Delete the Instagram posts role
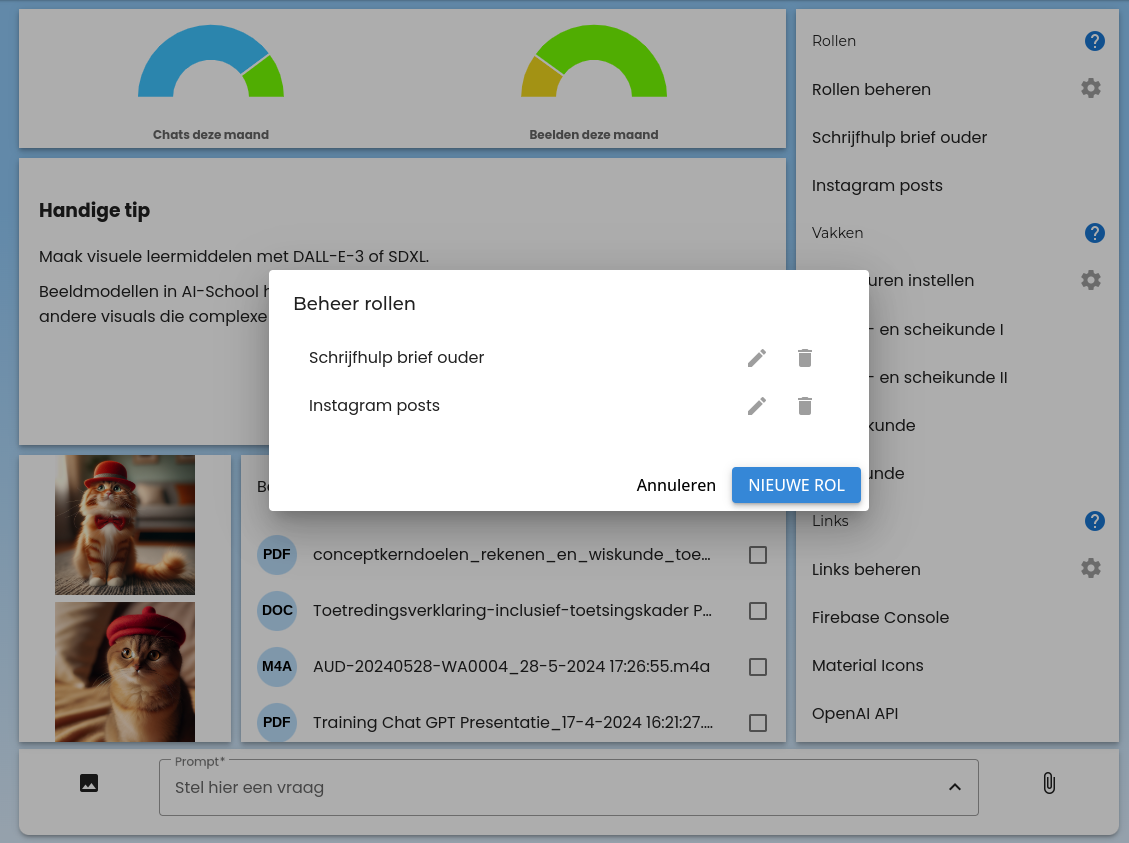 point(805,406)
